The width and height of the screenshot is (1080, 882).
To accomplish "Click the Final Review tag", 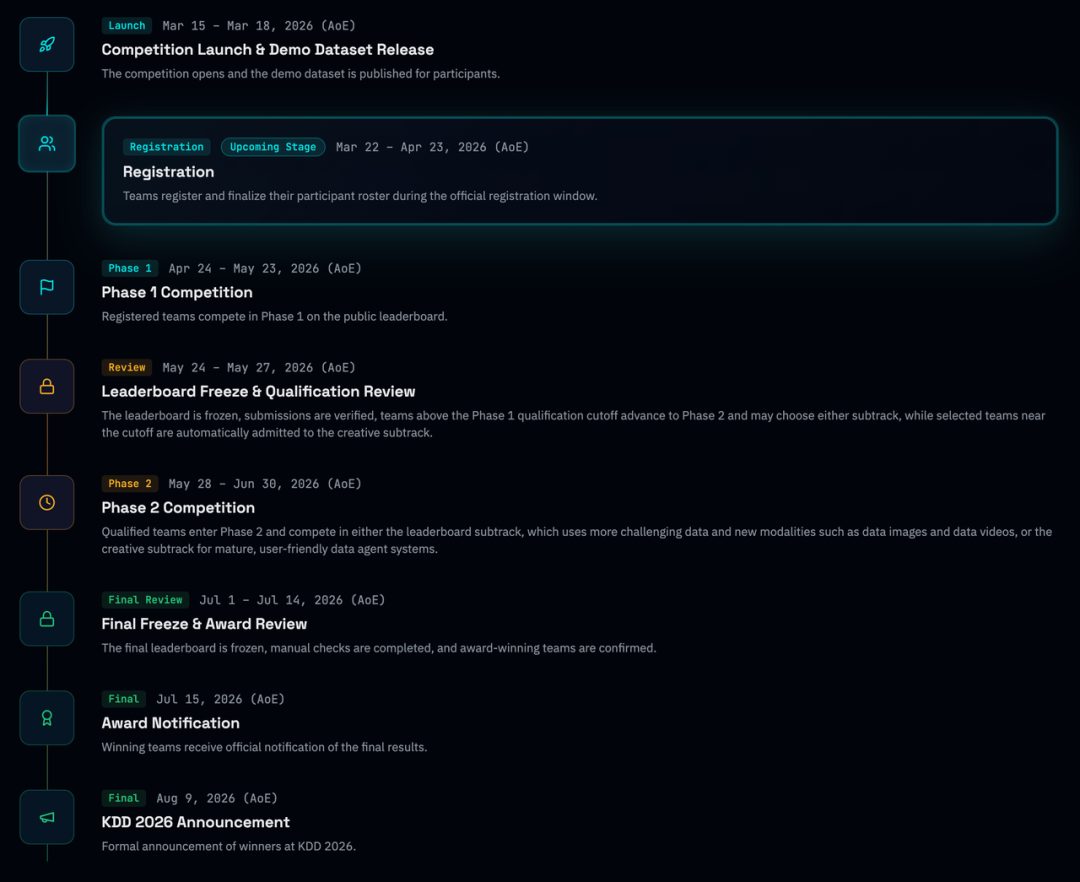I will [146, 600].
